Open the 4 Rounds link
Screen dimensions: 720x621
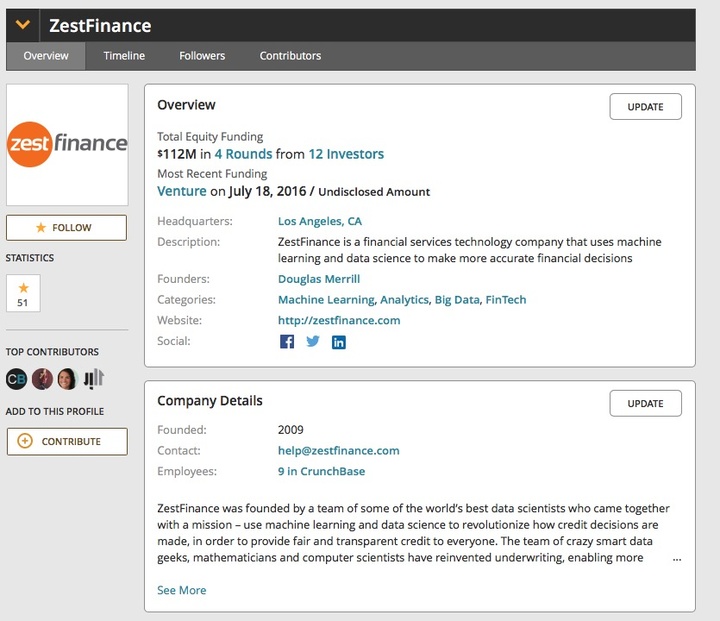243,154
